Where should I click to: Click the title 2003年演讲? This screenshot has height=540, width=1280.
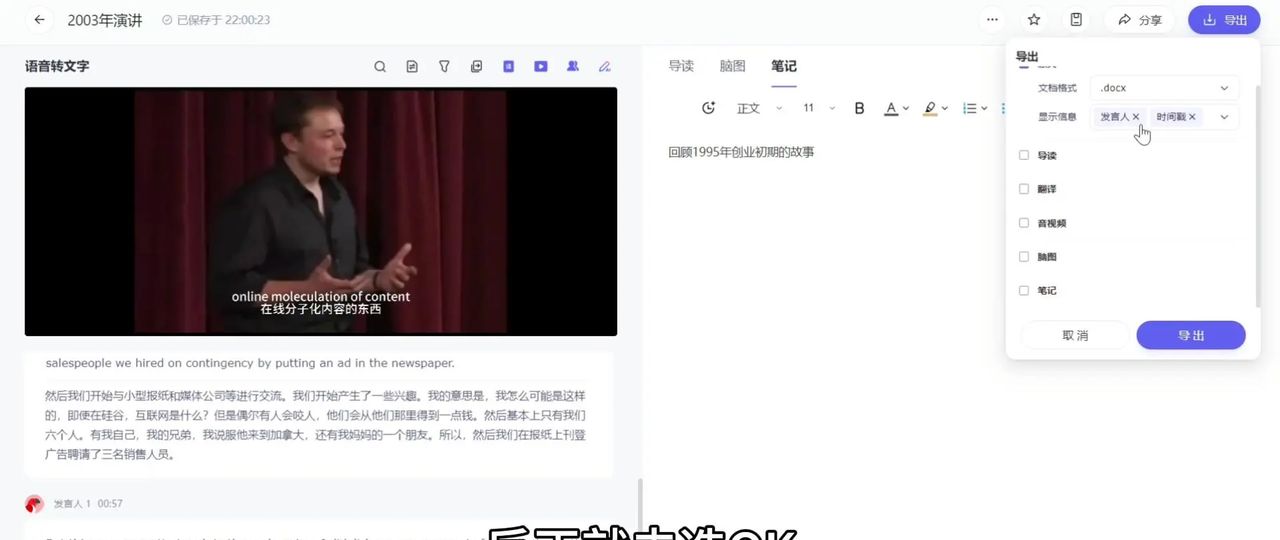(106, 20)
